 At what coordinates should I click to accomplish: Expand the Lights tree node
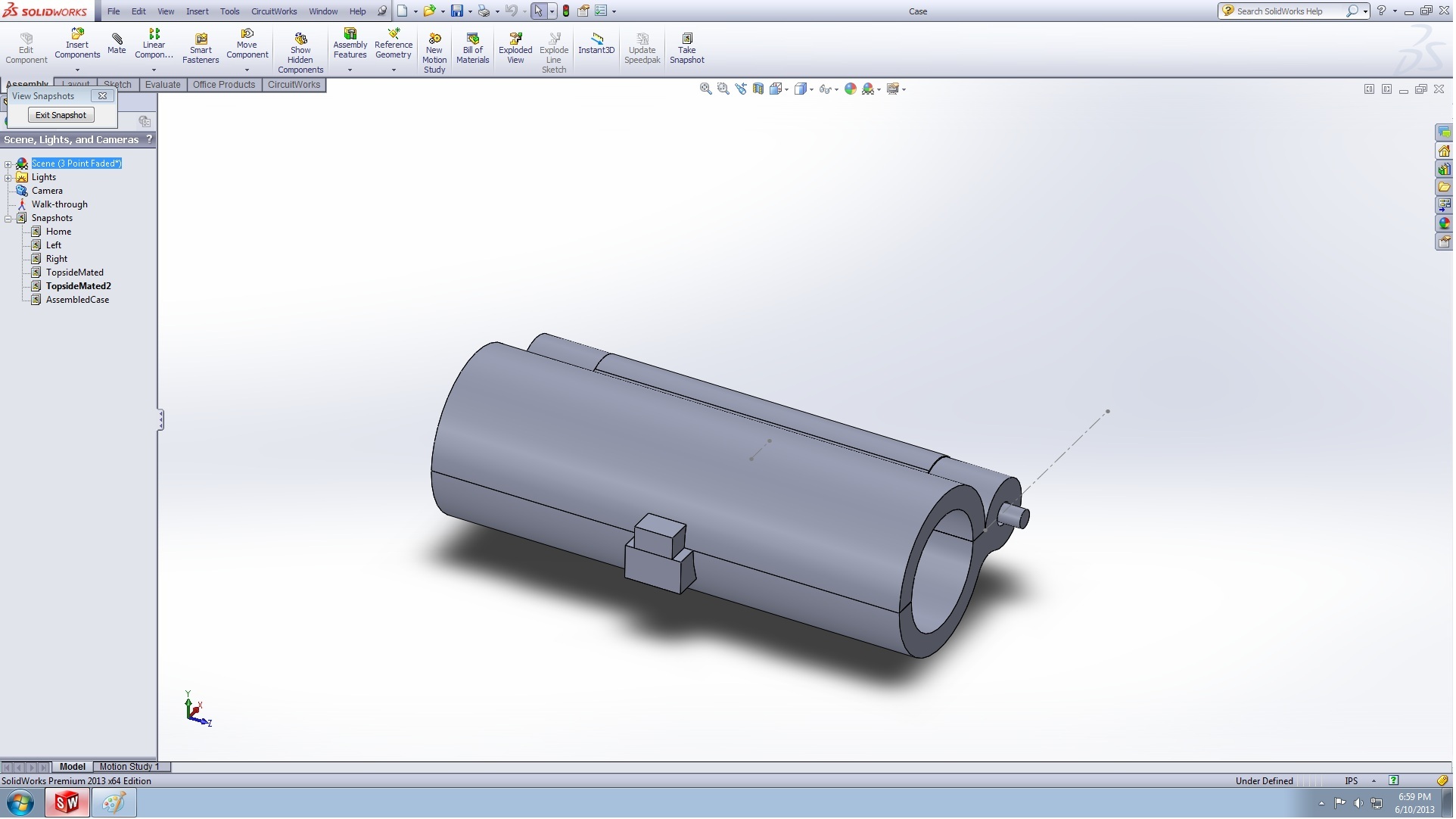8,177
